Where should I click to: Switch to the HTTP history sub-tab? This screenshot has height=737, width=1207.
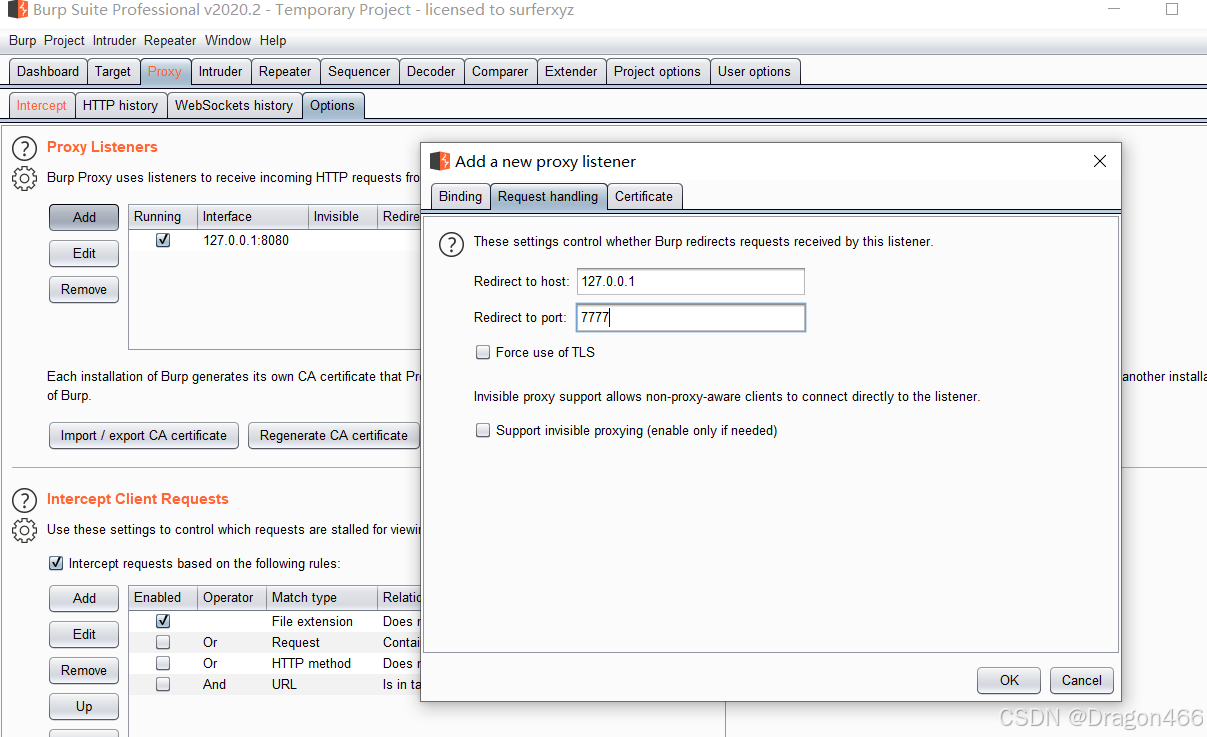click(x=120, y=105)
